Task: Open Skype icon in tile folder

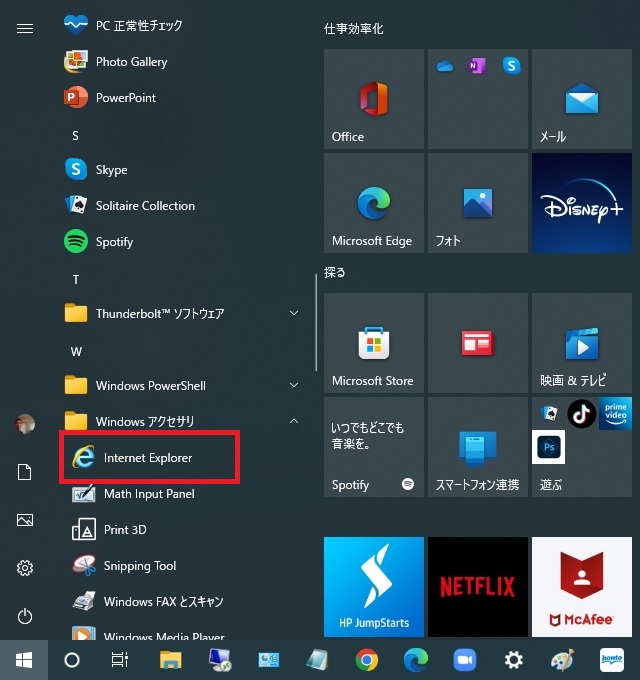Action: pos(512,66)
